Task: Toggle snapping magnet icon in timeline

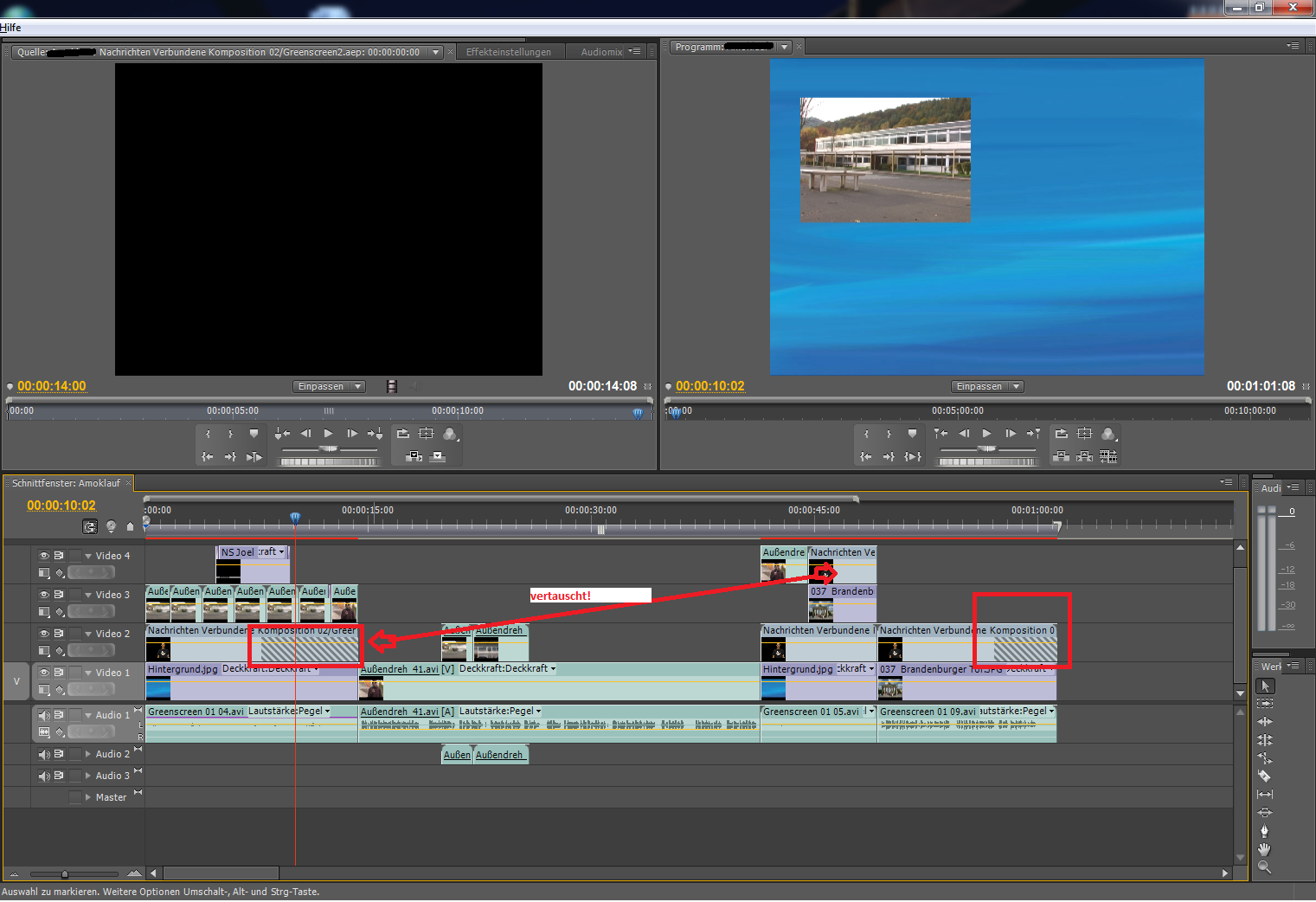Action: [90, 526]
